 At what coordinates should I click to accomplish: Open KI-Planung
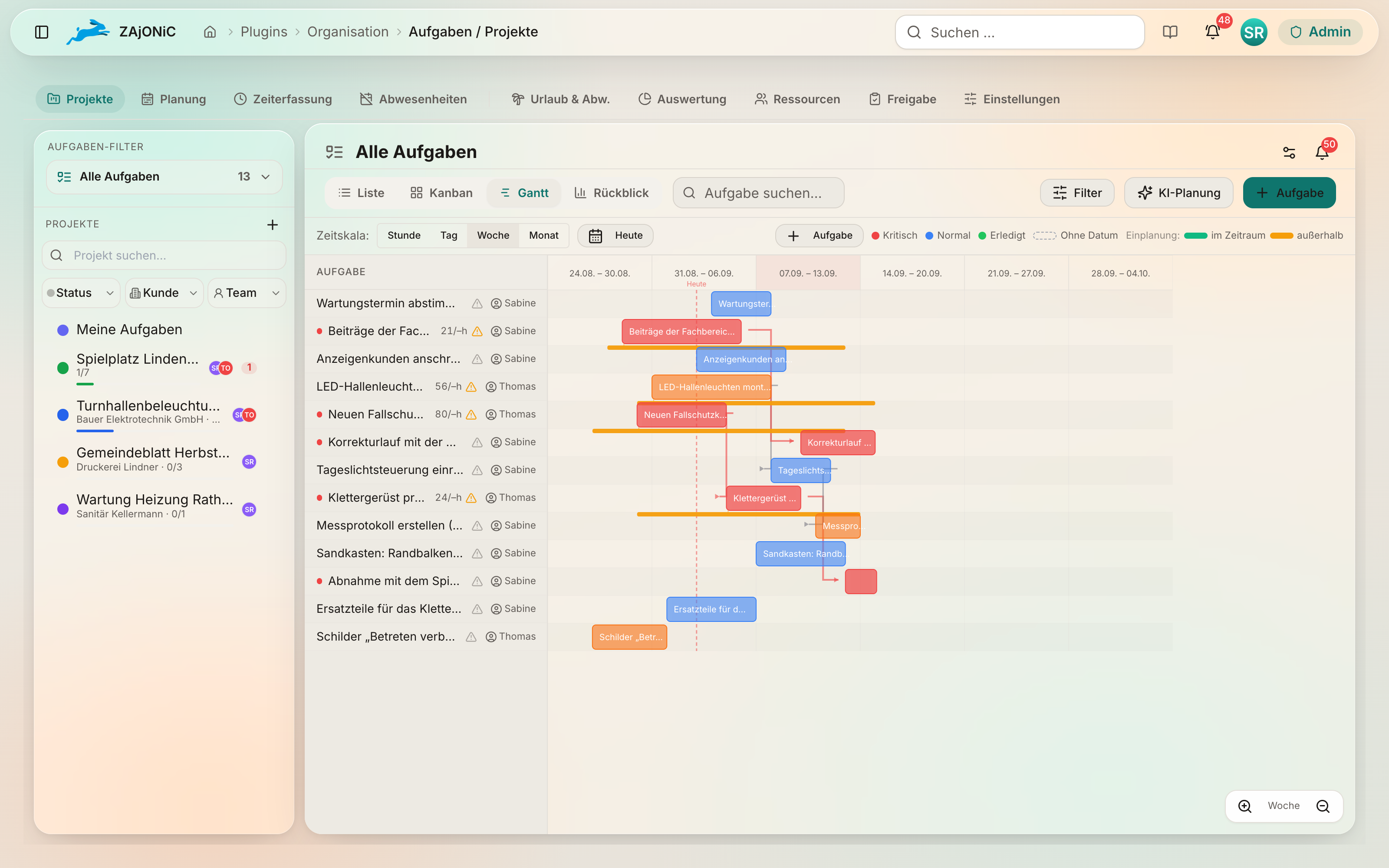coord(1179,193)
